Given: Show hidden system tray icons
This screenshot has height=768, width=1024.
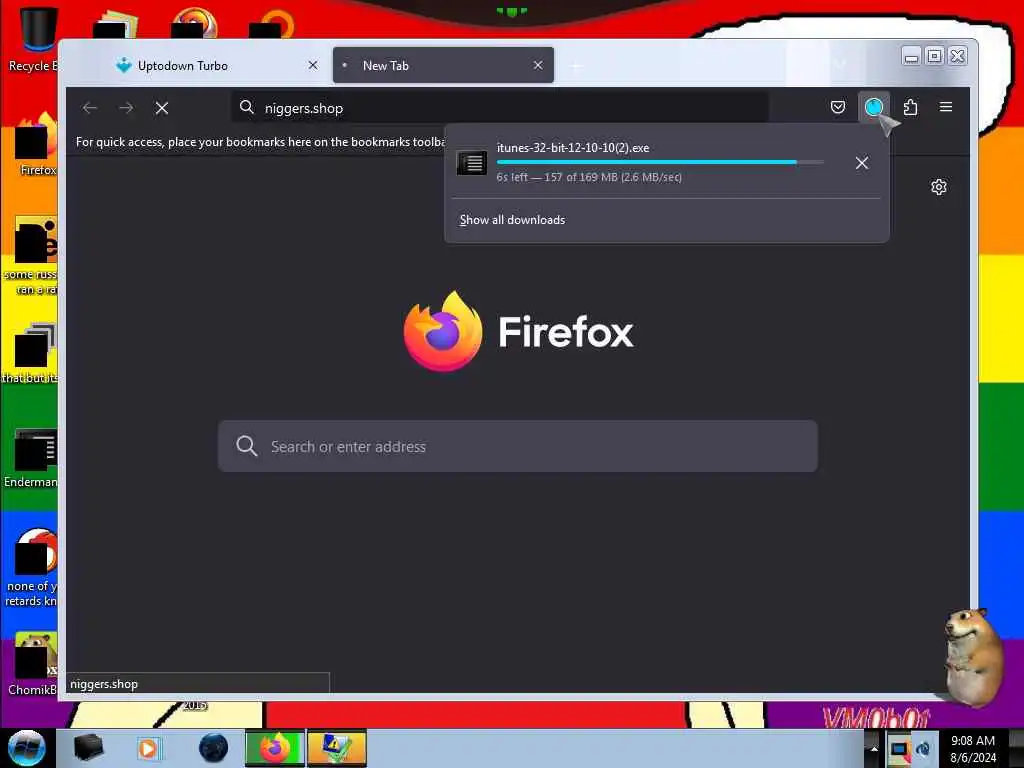Looking at the screenshot, I should 874,748.
